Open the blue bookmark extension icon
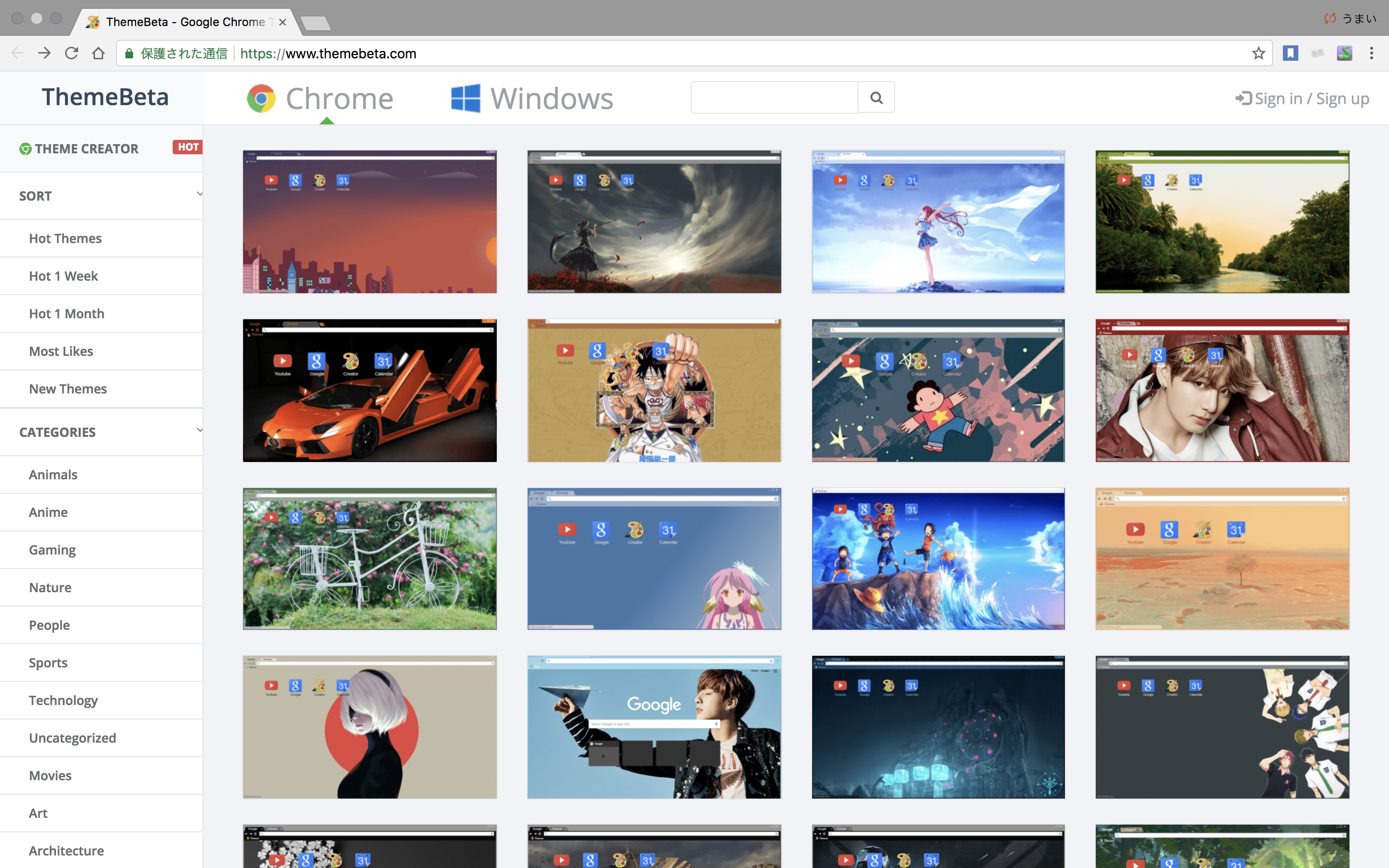 point(1290,54)
